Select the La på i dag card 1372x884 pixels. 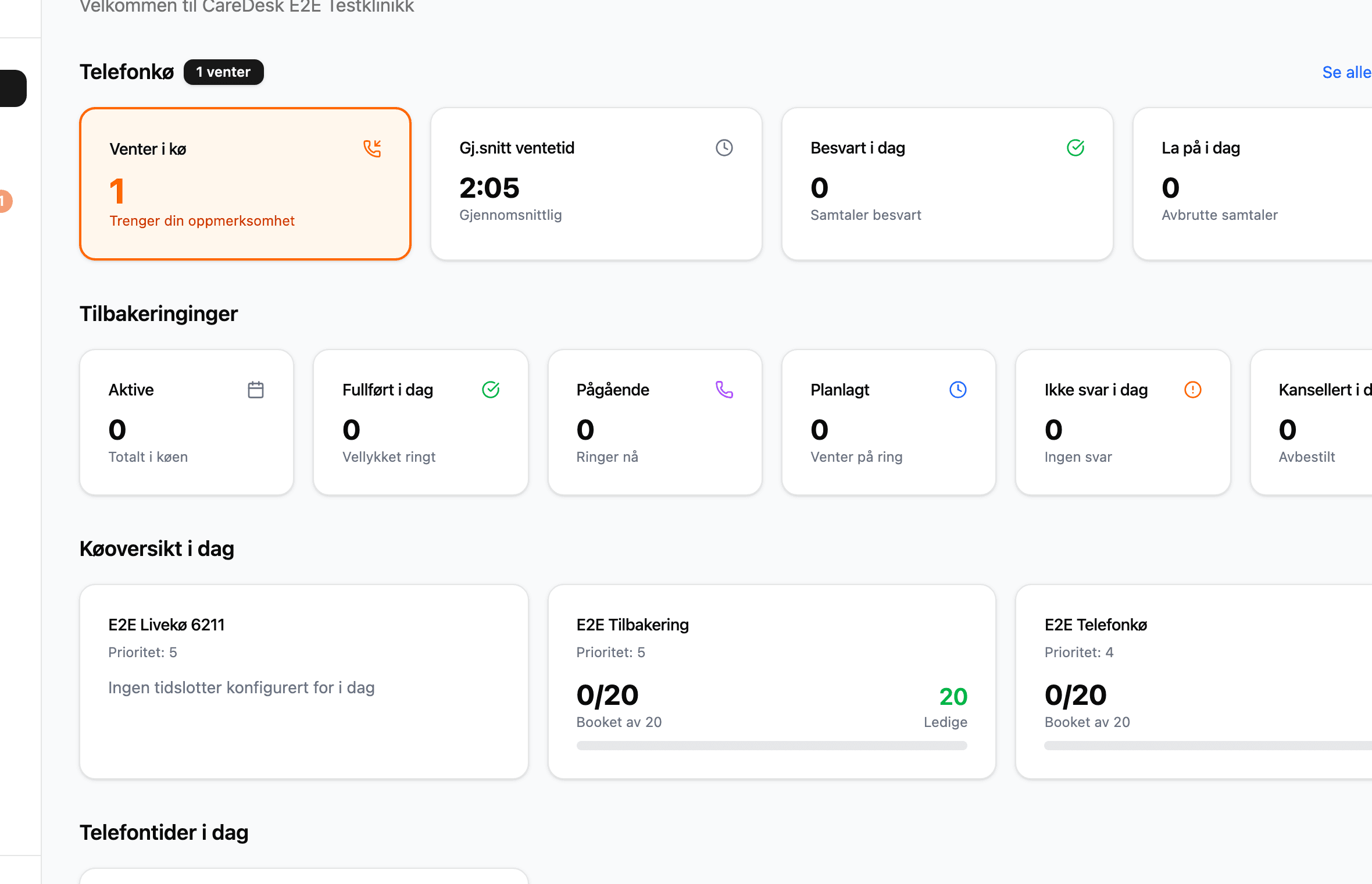(x=1253, y=184)
